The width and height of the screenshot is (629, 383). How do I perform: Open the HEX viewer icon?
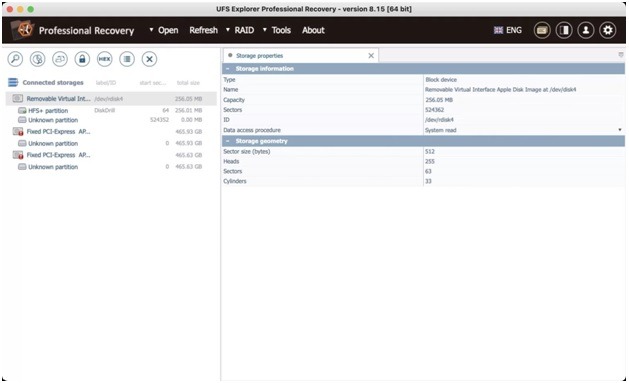point(105,59)
